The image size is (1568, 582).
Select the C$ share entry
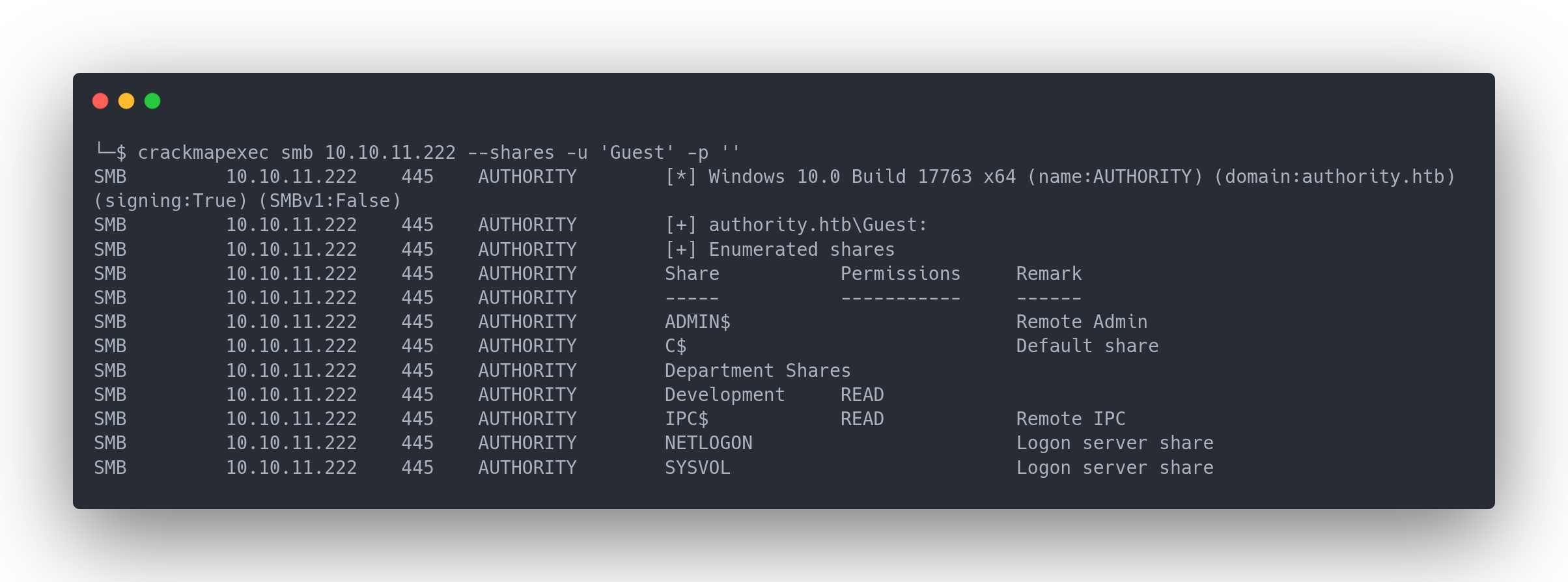point(675,346)
